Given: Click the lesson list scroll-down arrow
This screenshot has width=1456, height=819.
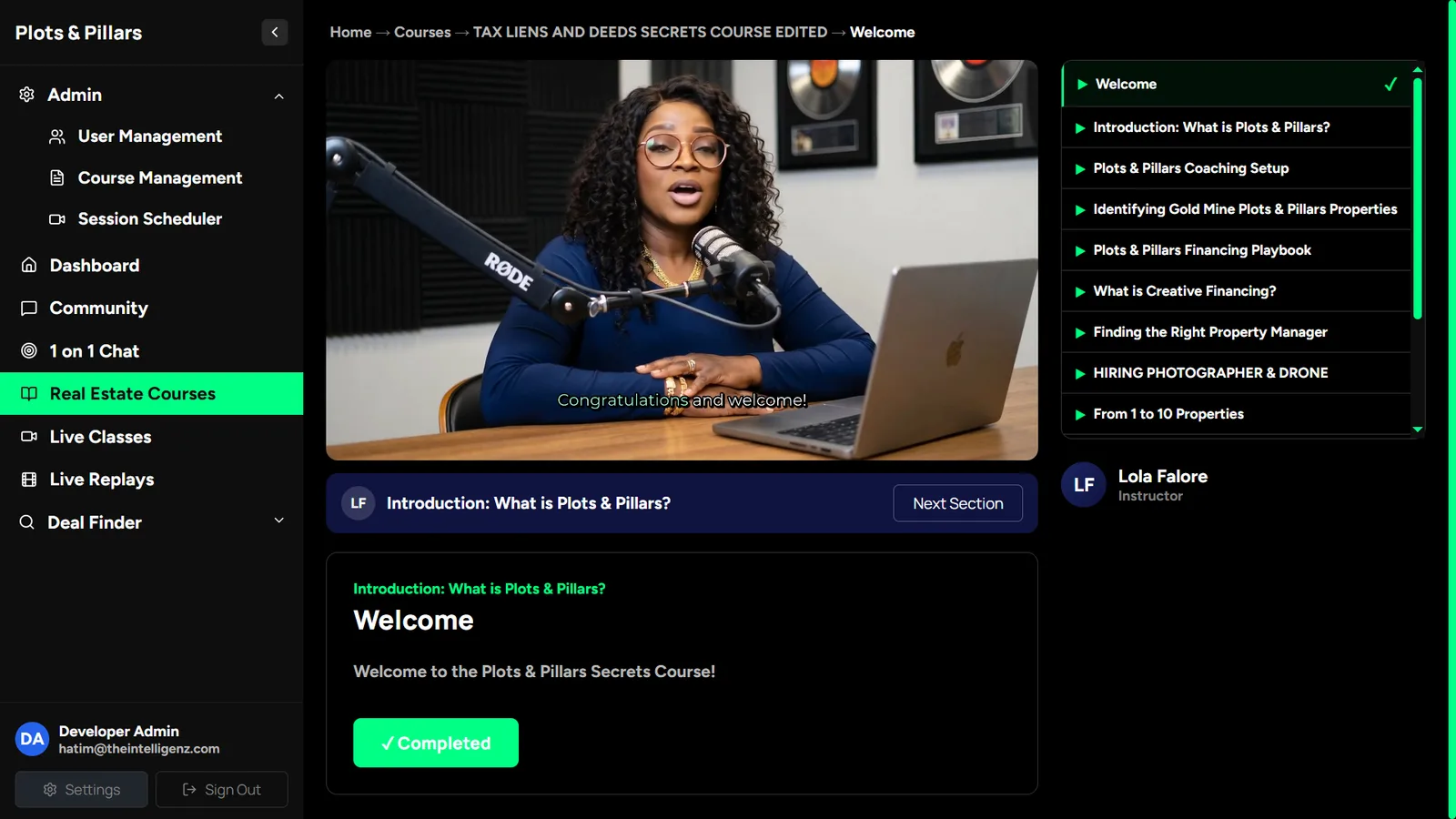Looking at the screenshot, I should pyautogui.click(x=1418, y=430).
